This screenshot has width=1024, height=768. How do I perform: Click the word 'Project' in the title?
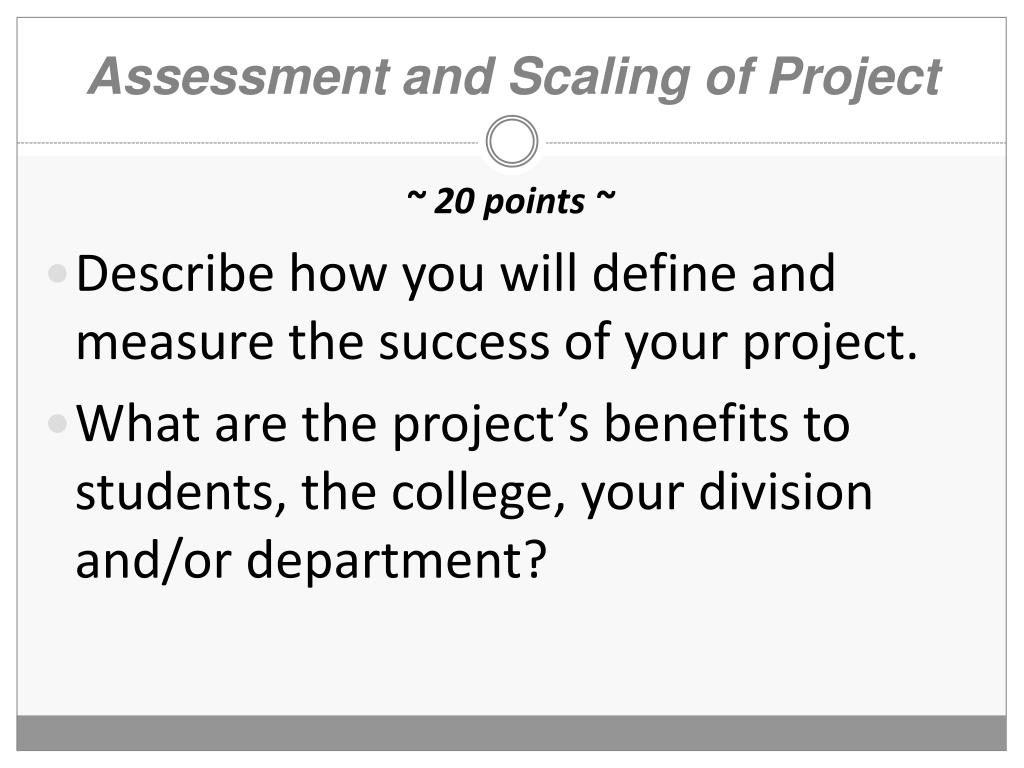click(855, 78)
